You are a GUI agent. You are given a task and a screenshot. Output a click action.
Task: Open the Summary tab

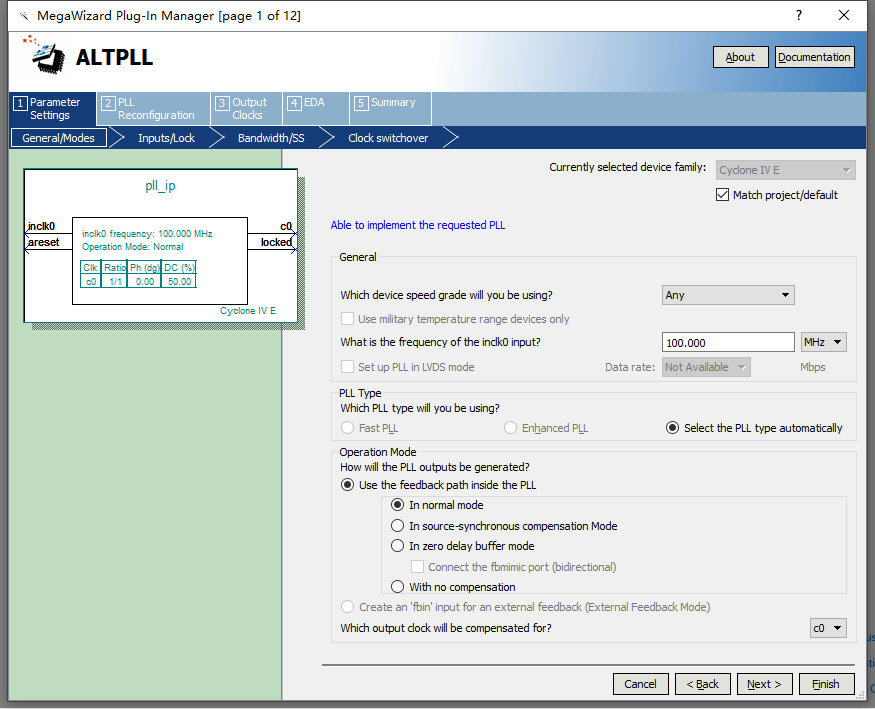(390, 109)
